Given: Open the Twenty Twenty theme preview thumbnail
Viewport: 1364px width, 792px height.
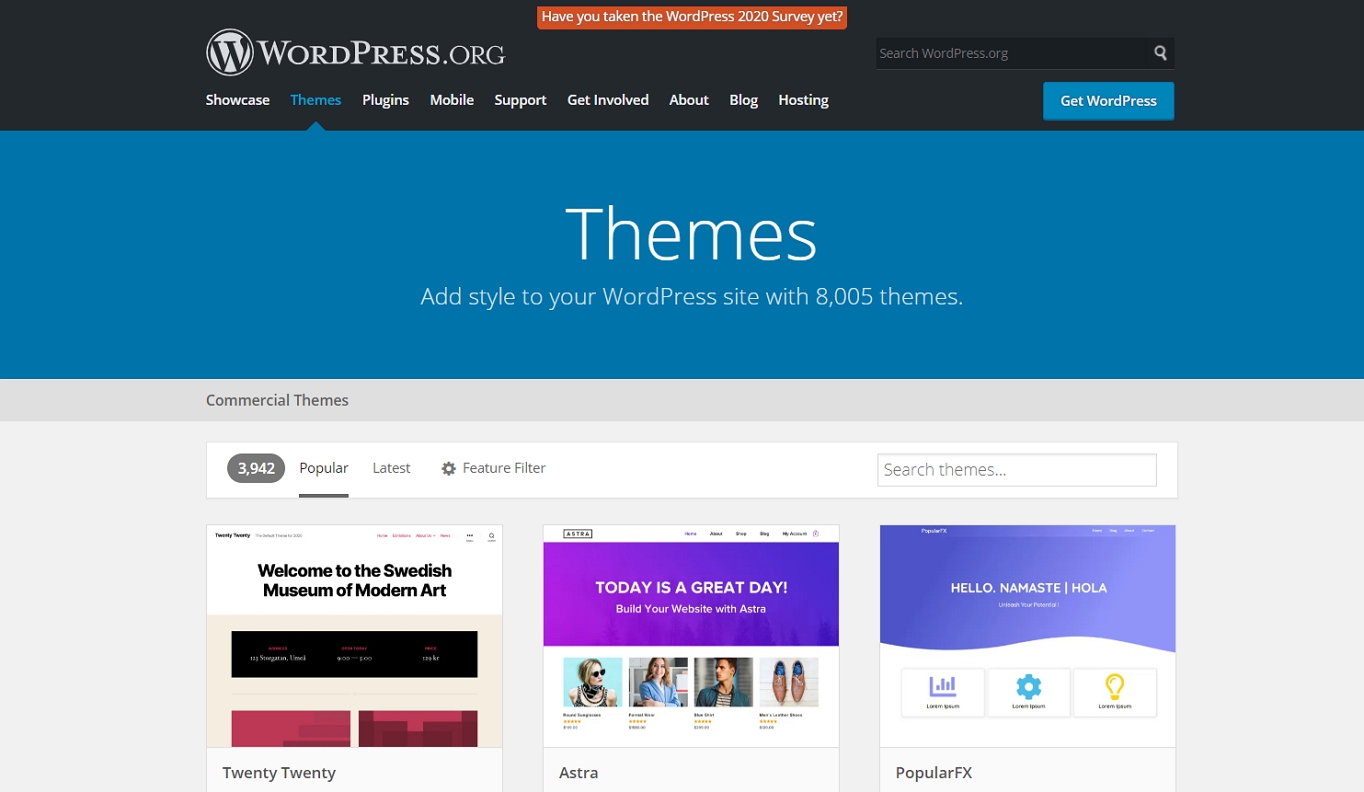Looking at the screenshot, I should tap(354, 636).
